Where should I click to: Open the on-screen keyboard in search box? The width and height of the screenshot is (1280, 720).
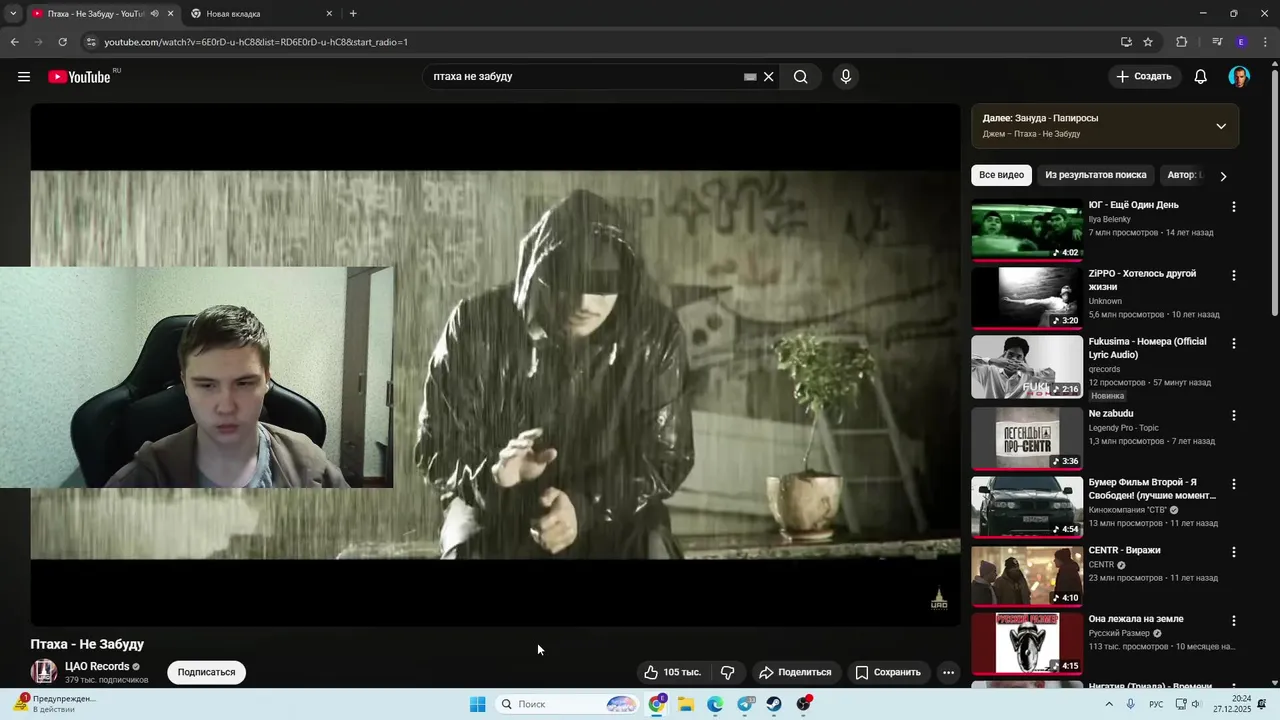[750, 77]
